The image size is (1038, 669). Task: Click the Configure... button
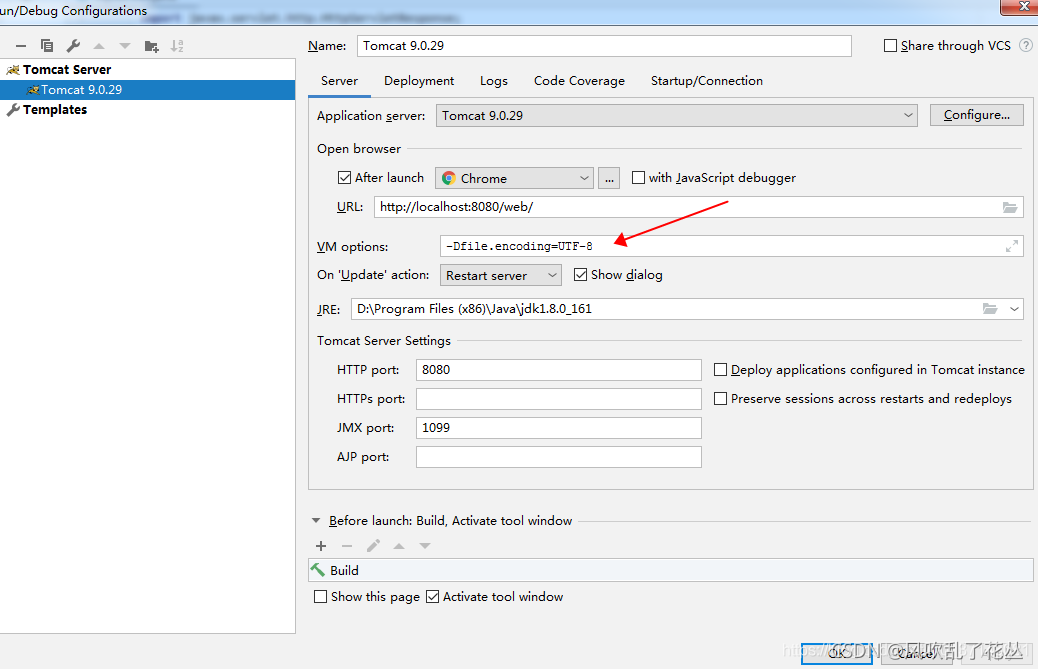coord(976,115)
